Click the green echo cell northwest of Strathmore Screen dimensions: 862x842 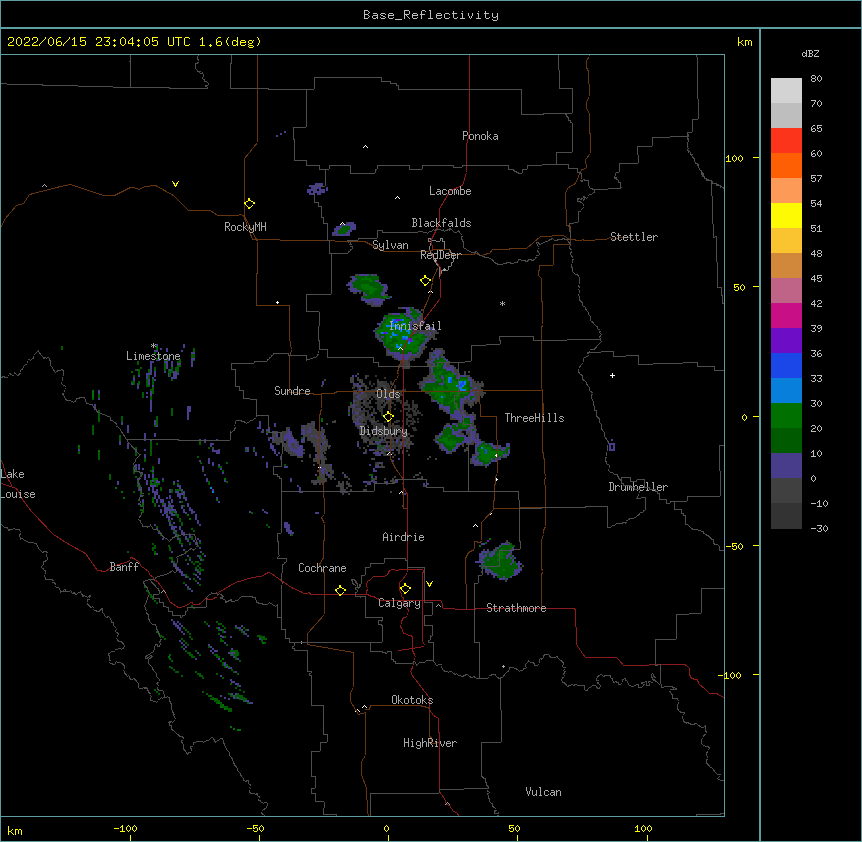point(500,561)
